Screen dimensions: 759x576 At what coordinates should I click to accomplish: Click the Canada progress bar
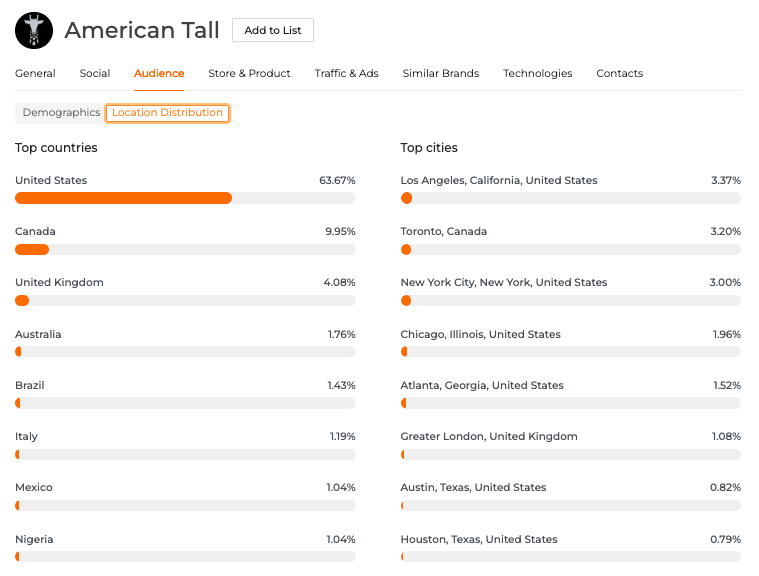tap(185, 249)
